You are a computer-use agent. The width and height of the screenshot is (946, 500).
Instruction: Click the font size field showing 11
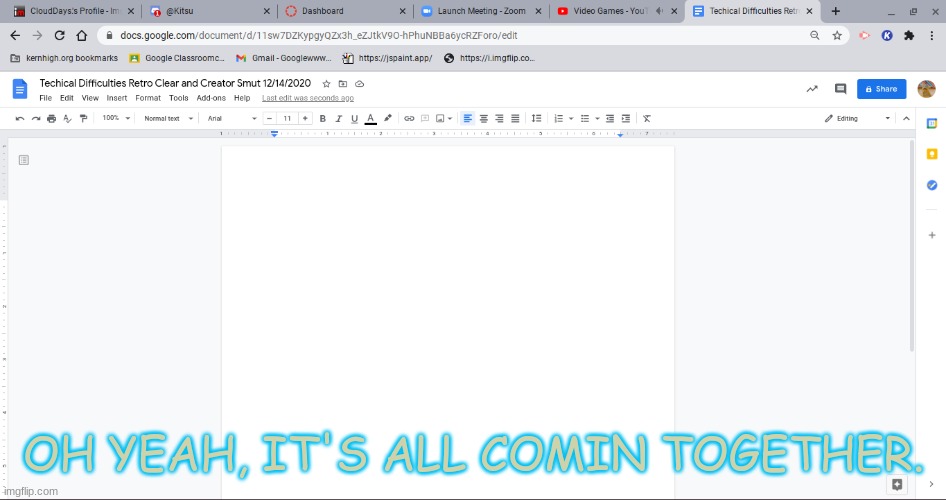[287, 118]
